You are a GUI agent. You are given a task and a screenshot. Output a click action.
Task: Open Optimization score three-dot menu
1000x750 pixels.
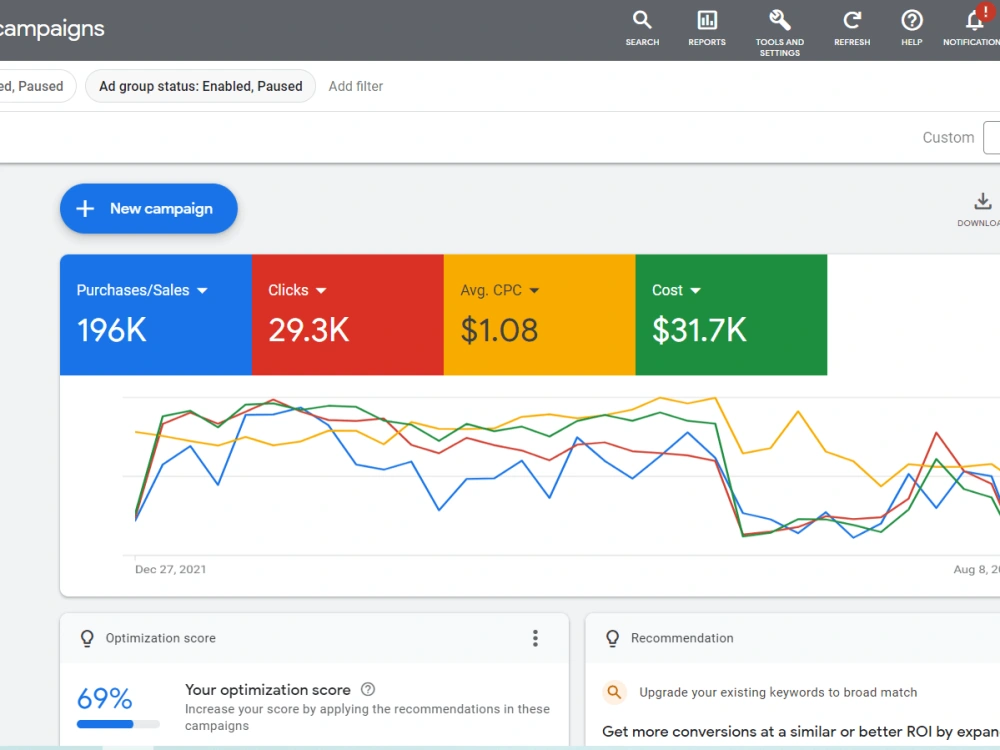(535, 638)
